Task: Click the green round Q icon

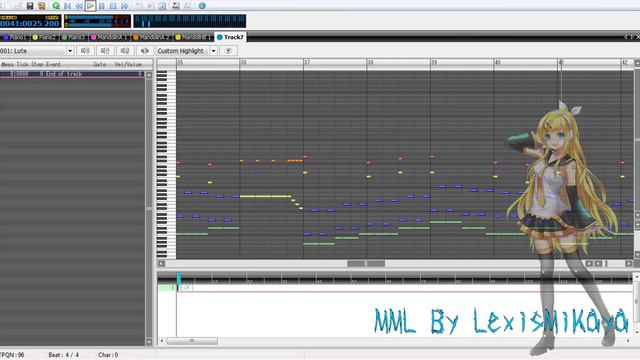Action: pyautogui.click(x=56, y=6)
